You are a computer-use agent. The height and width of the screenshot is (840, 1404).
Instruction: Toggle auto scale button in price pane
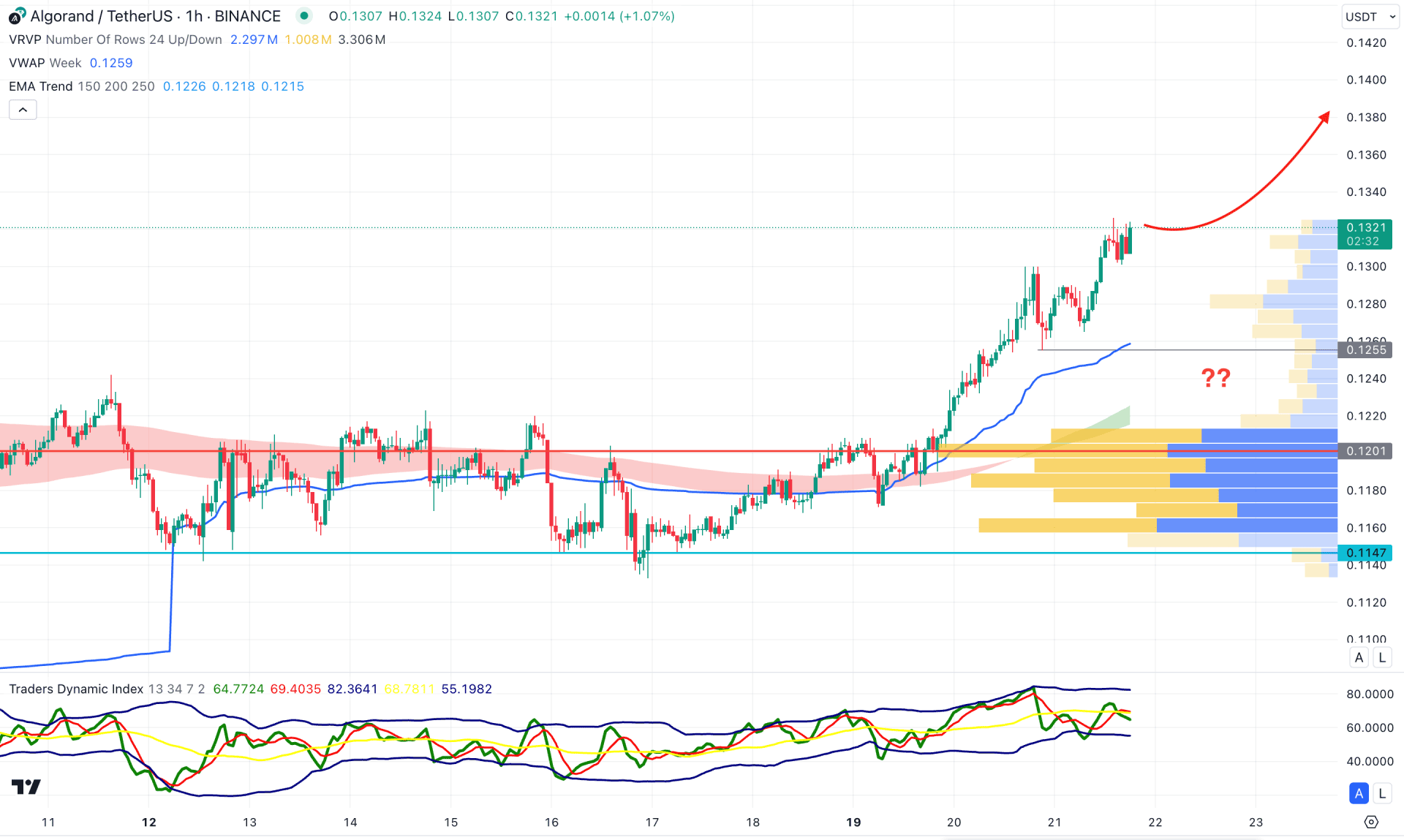coord(1359,657)
